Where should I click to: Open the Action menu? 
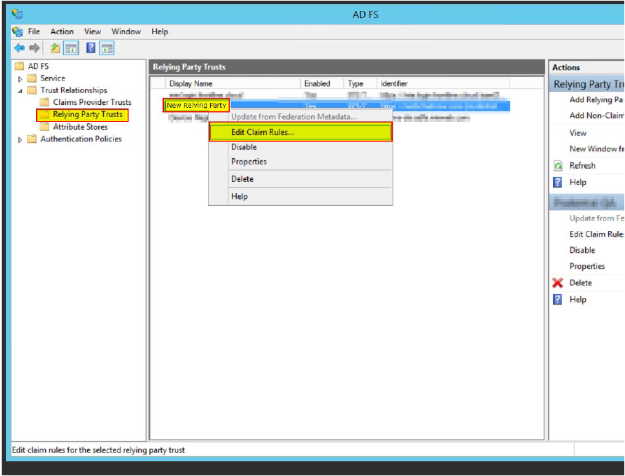tap(63, 32)
